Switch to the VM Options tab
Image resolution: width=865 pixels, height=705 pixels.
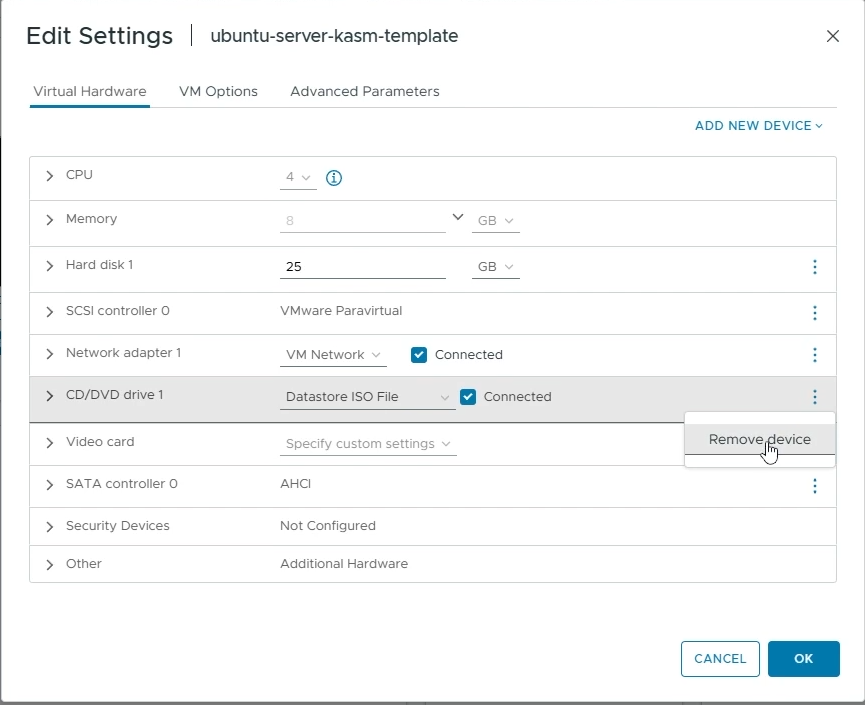click(218, 90)
